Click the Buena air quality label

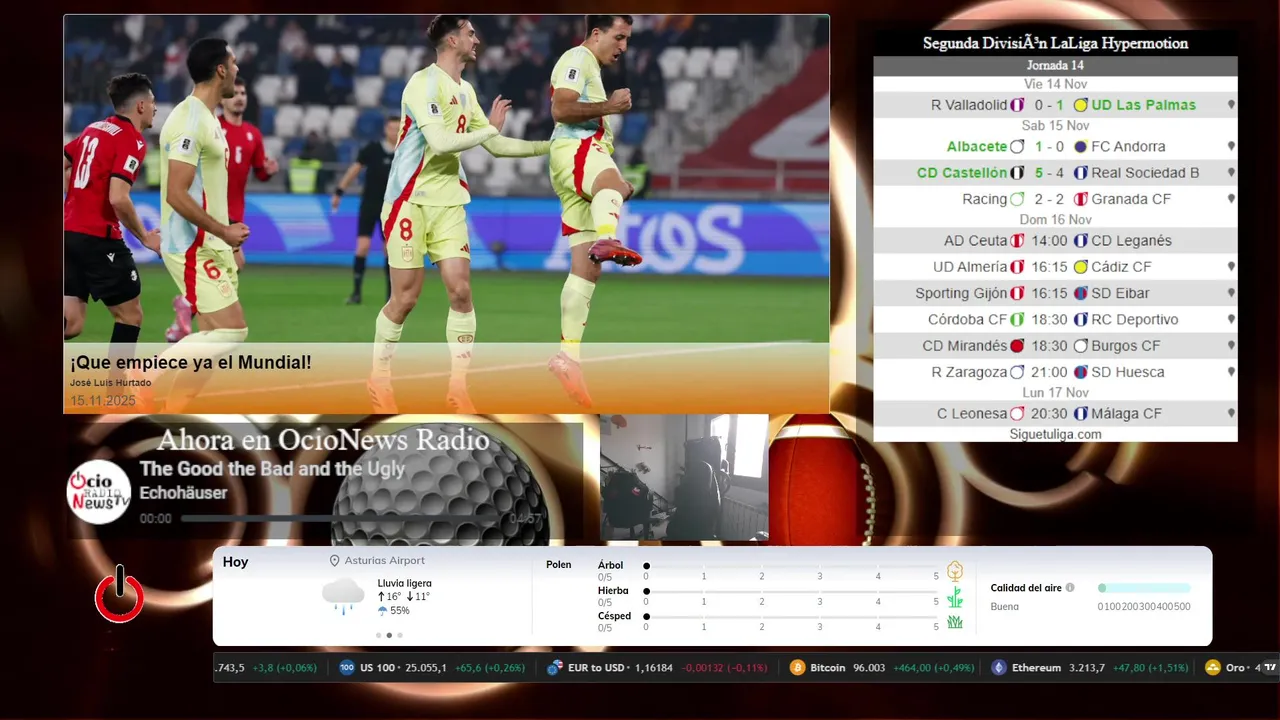[x=1005, y=606]
